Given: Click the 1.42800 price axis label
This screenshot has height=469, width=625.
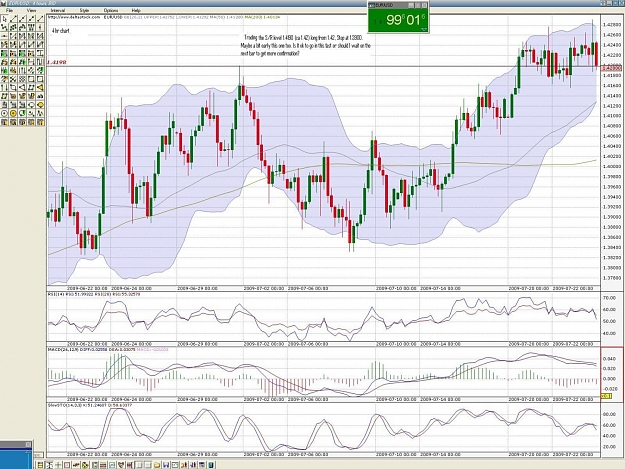Looking at the screenshot, I should [x=612, y=24].
